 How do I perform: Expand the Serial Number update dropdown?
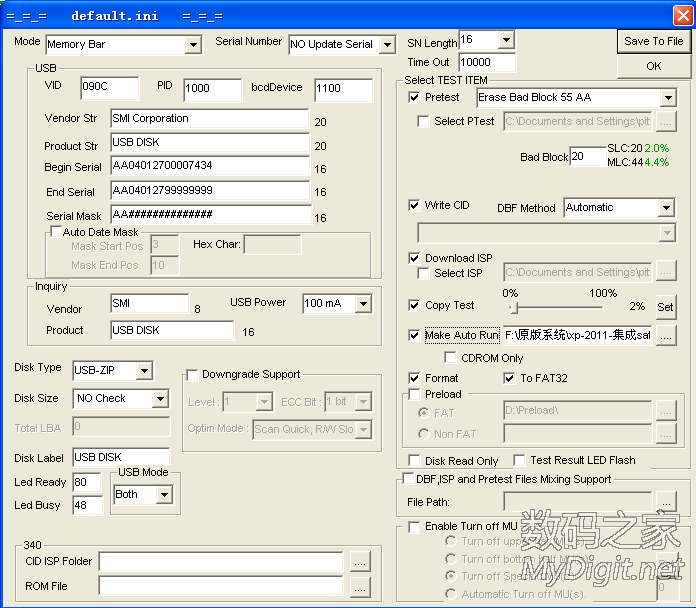click(x=342, y=44)
